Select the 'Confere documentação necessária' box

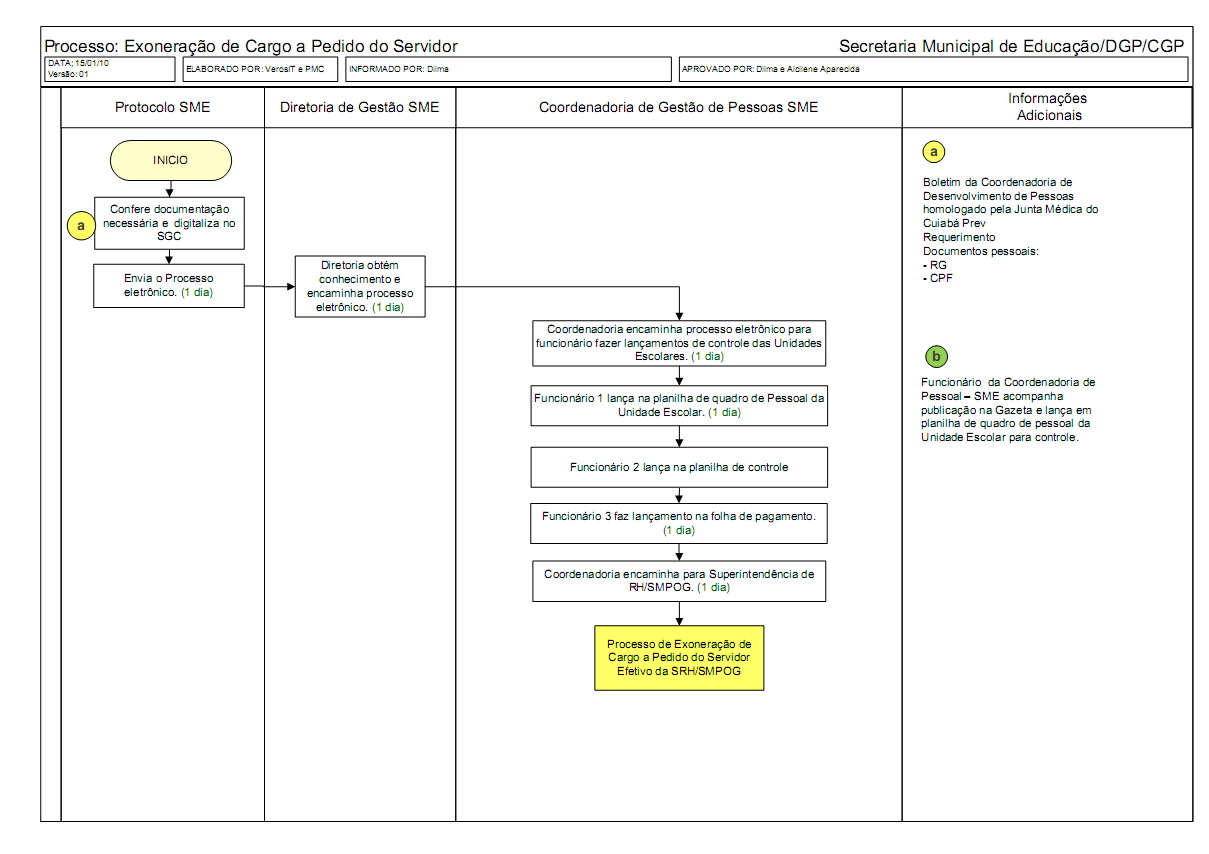point(168,222)
